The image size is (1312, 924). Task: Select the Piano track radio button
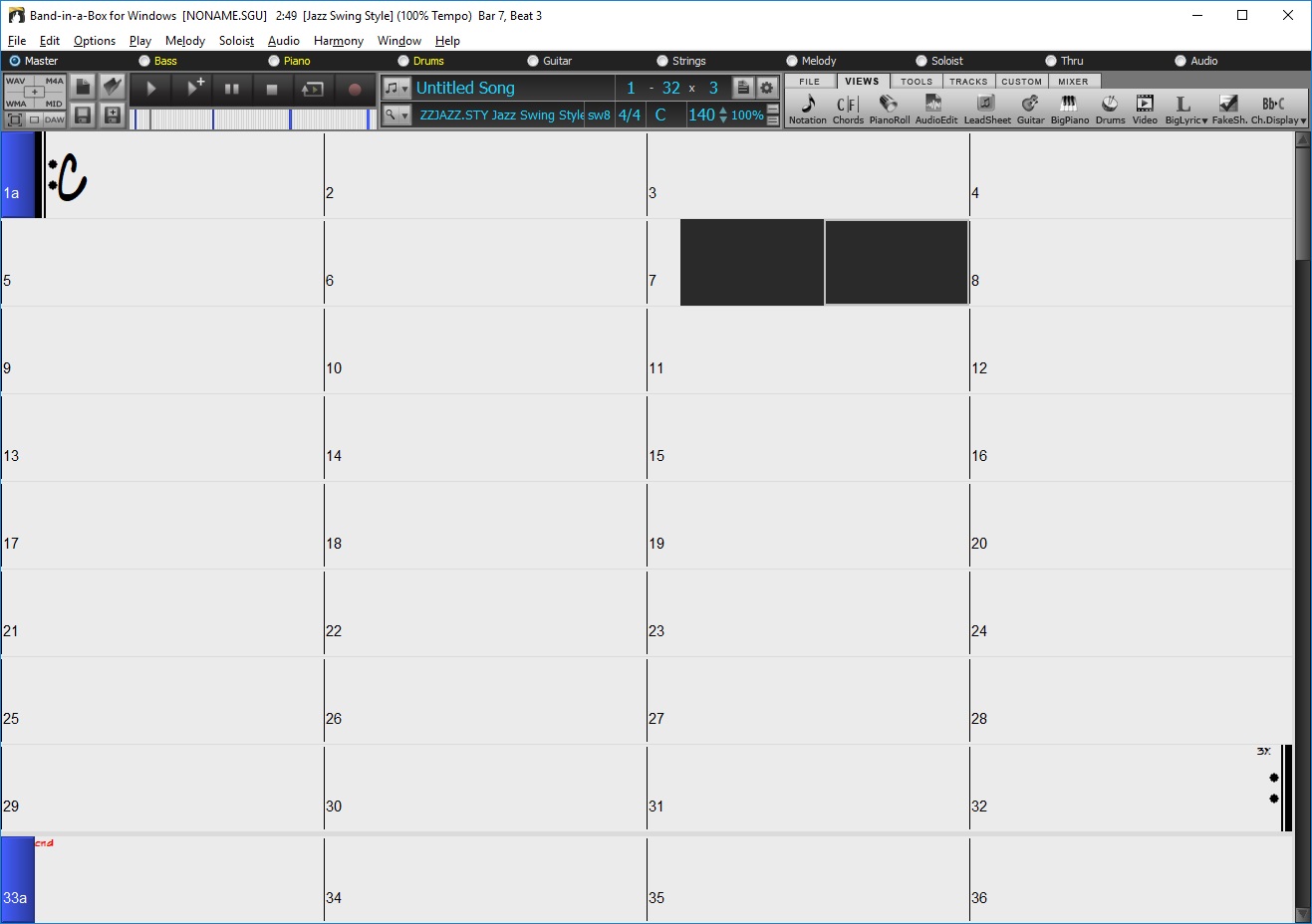pos(274,61)
